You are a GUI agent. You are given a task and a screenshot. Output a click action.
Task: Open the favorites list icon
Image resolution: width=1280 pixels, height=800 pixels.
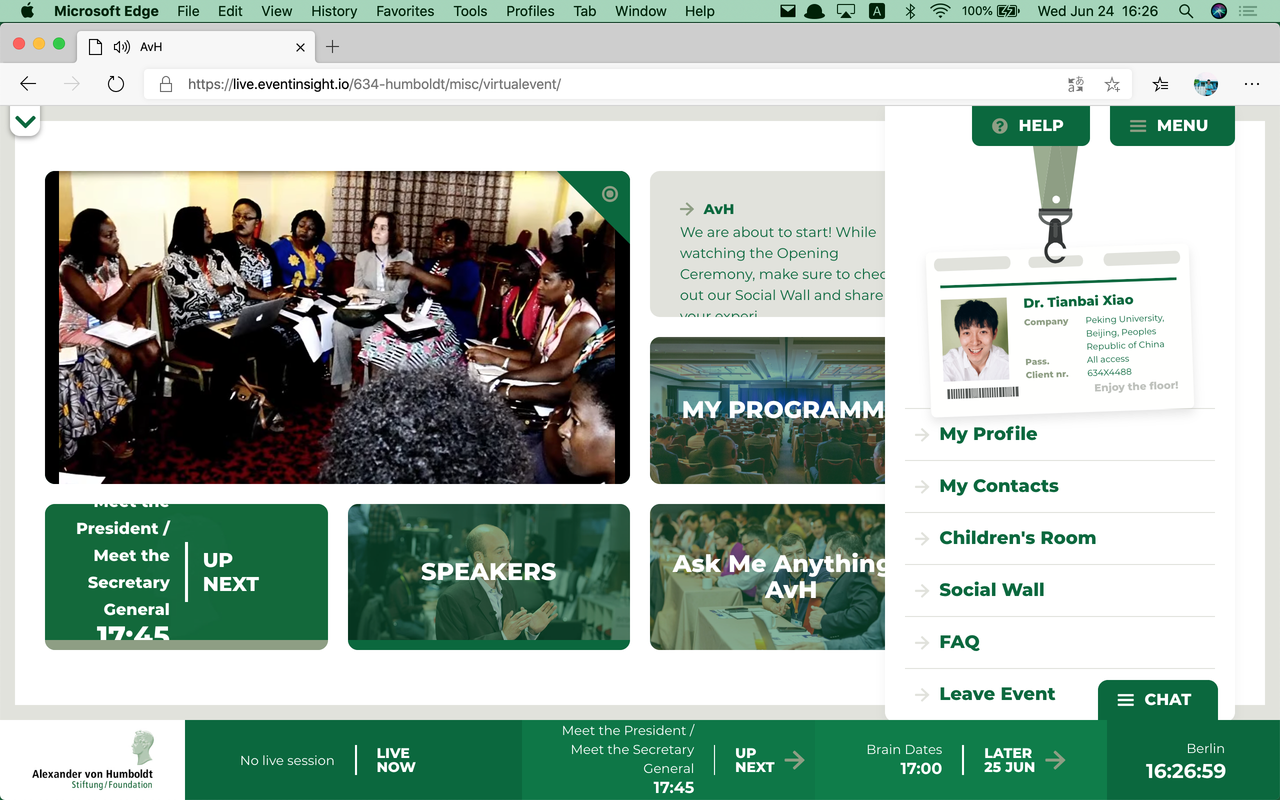tap(1160, 85)
